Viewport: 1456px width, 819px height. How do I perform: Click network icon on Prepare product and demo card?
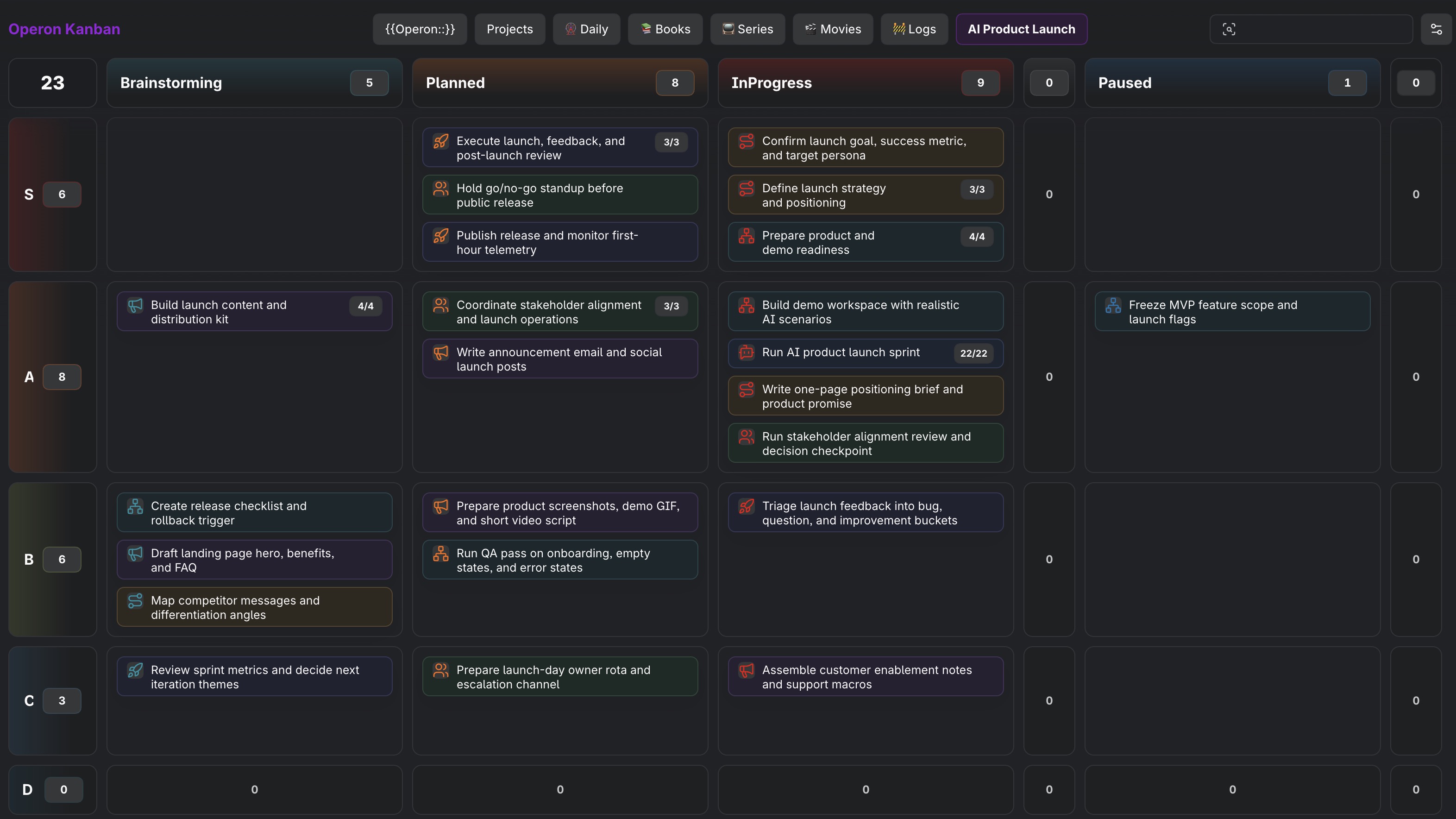746,235
